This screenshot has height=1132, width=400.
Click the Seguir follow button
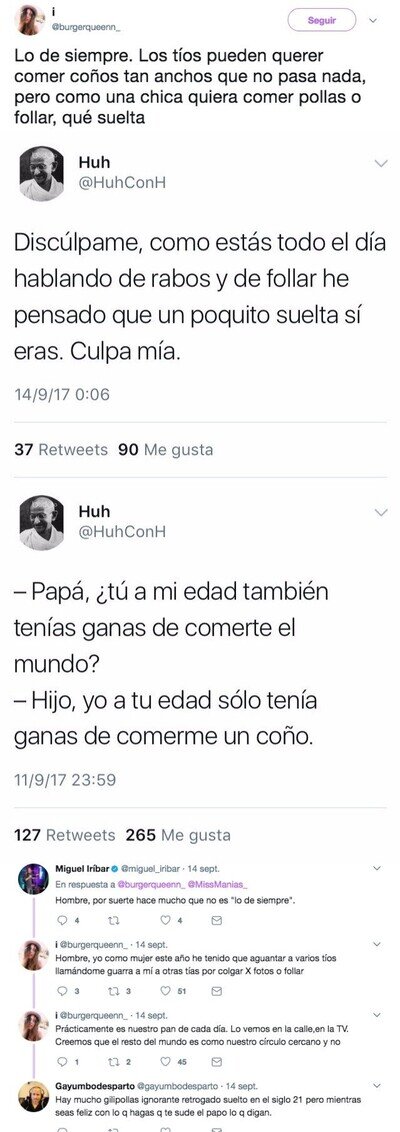click(321, 20)
